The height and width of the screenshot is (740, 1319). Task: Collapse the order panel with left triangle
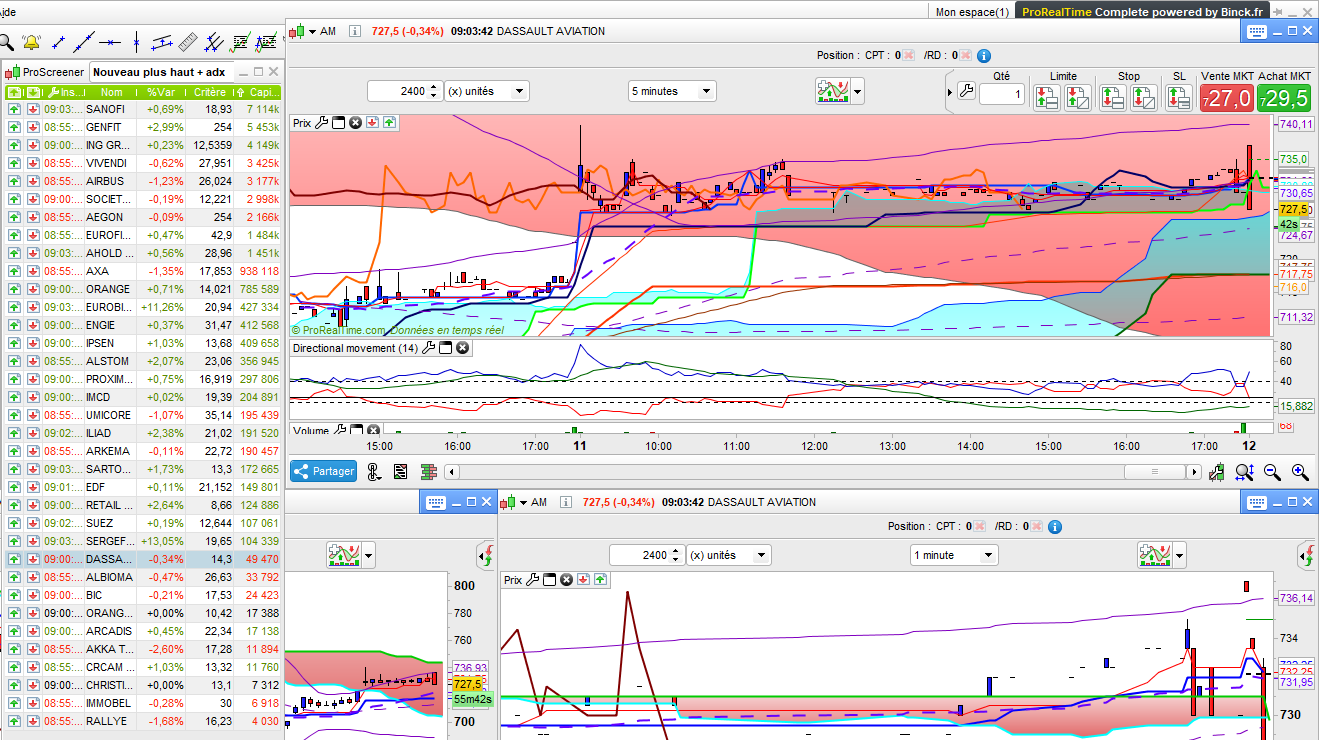tap(948, 92)
